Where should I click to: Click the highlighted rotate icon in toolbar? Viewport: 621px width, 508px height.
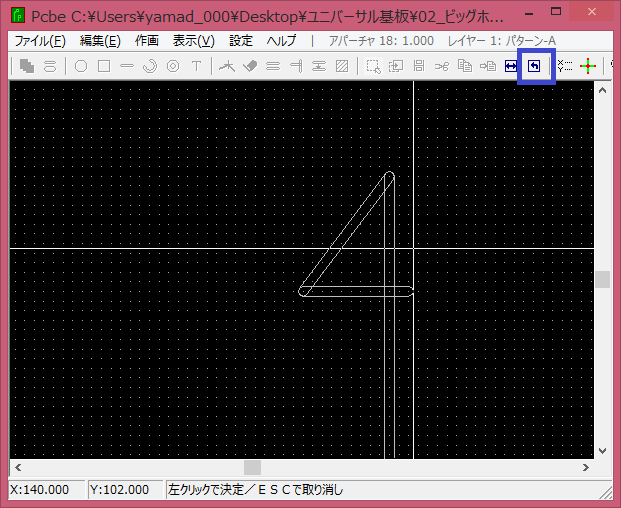point(535,66)
